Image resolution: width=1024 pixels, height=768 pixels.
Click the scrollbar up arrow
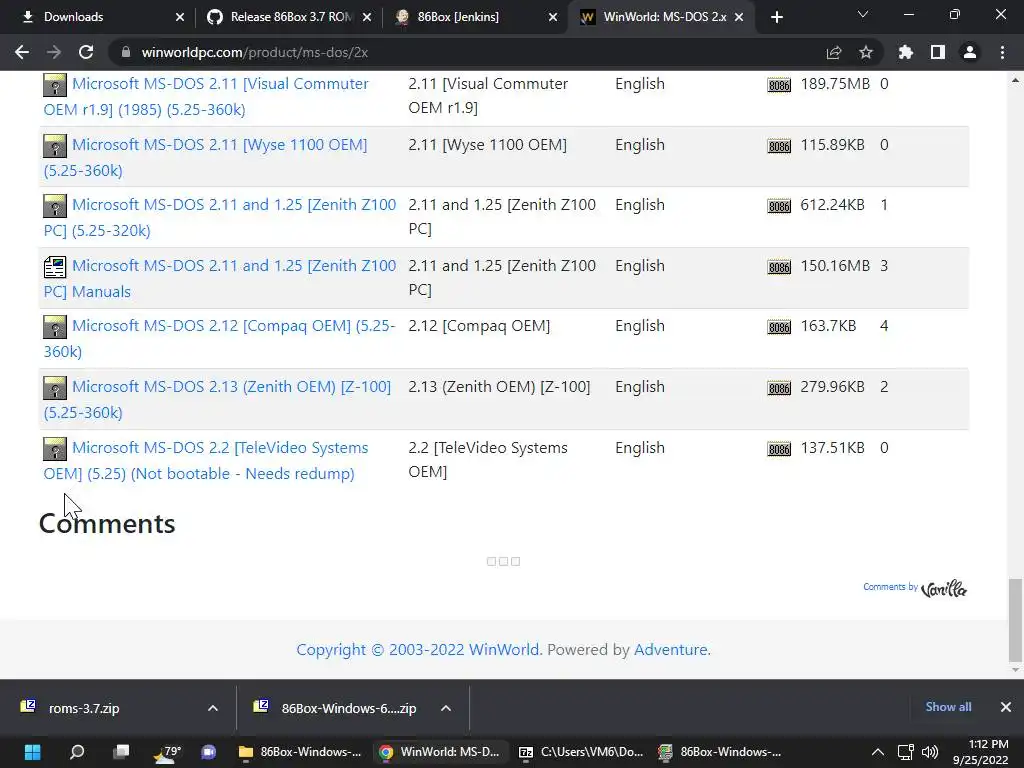pyautogui.click(x=1014, y=80)
